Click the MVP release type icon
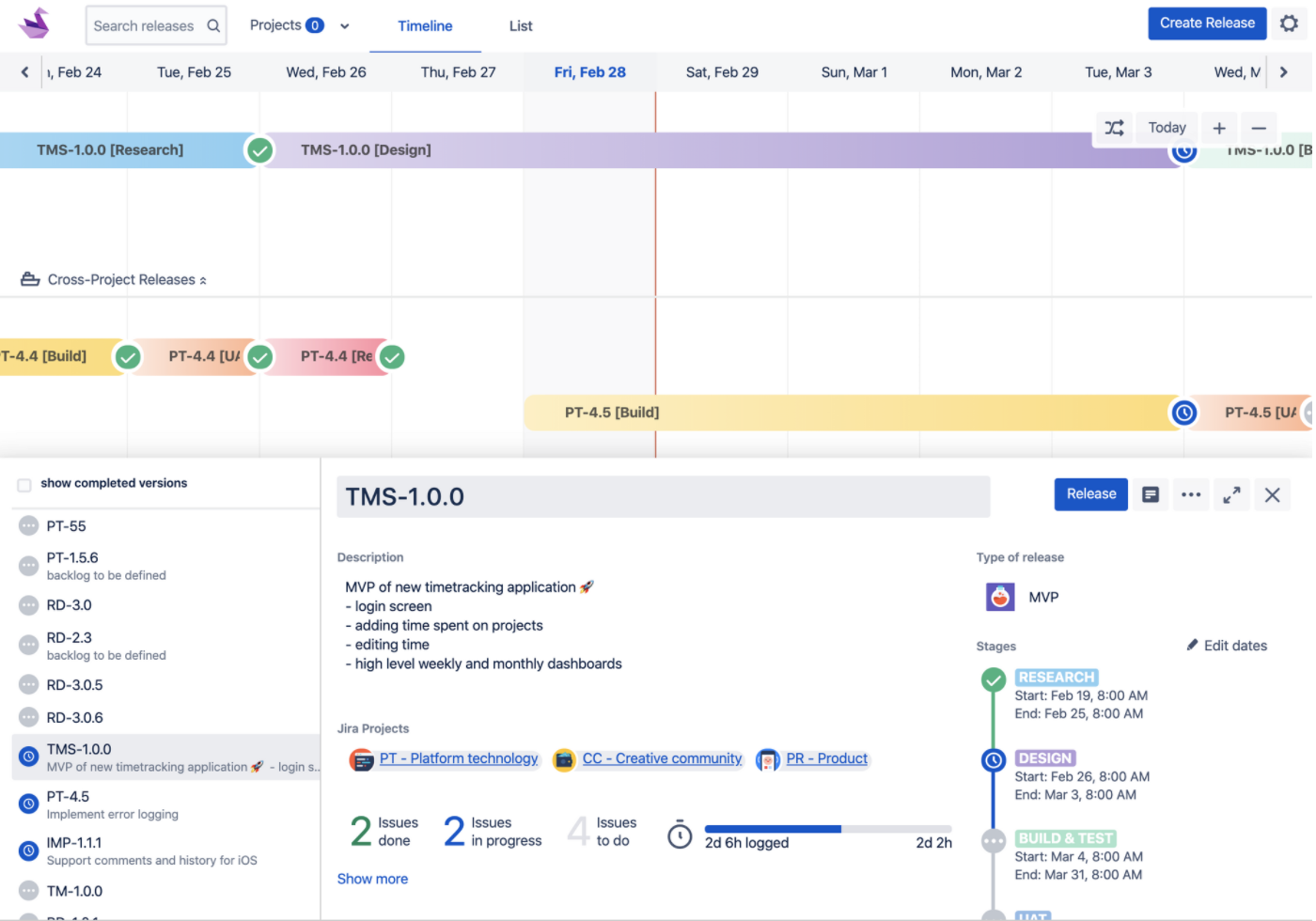Screen dimensions: 1316x921 click(999, 596)
